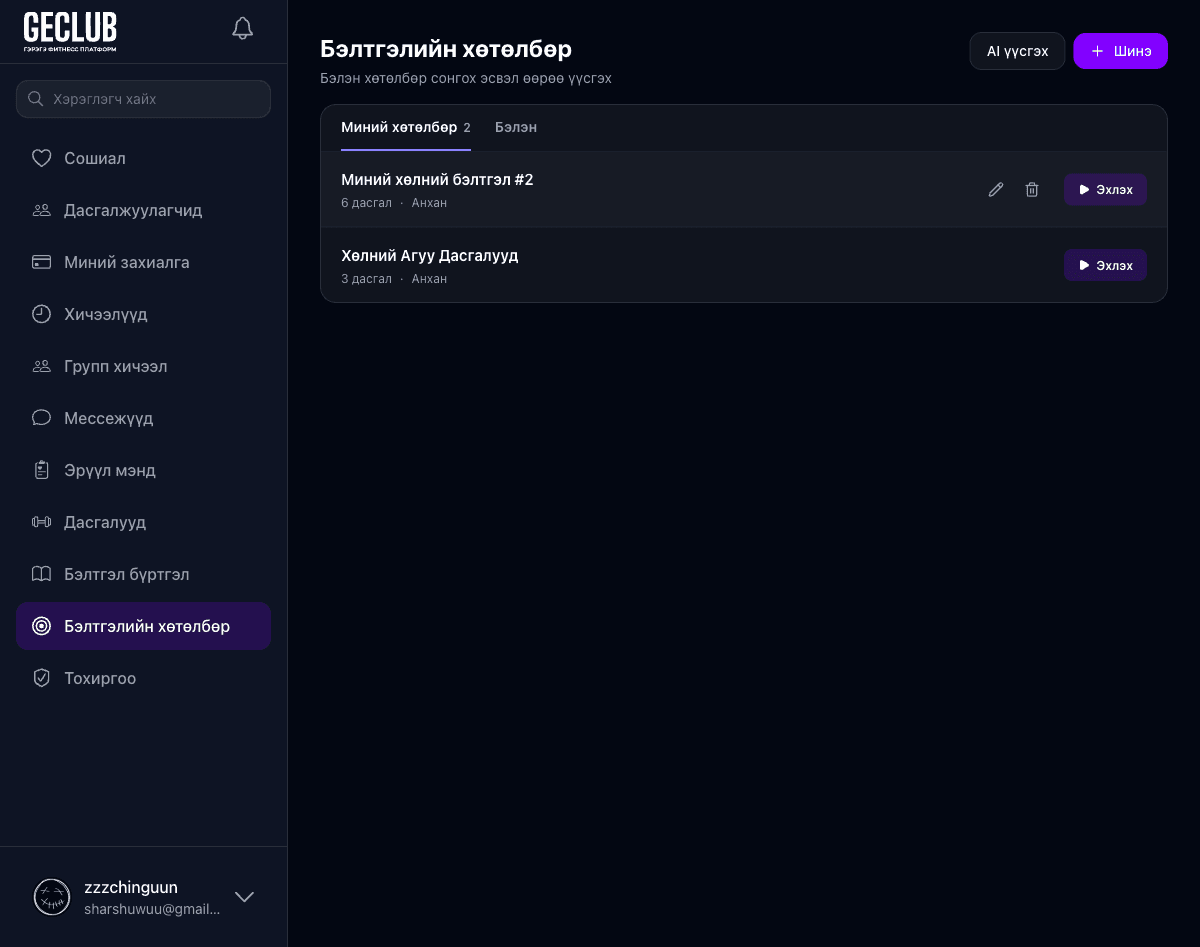This screenshot has height=947, width=1200.
Task: Click the purple Шинэ button
Action: (1120, 51)
